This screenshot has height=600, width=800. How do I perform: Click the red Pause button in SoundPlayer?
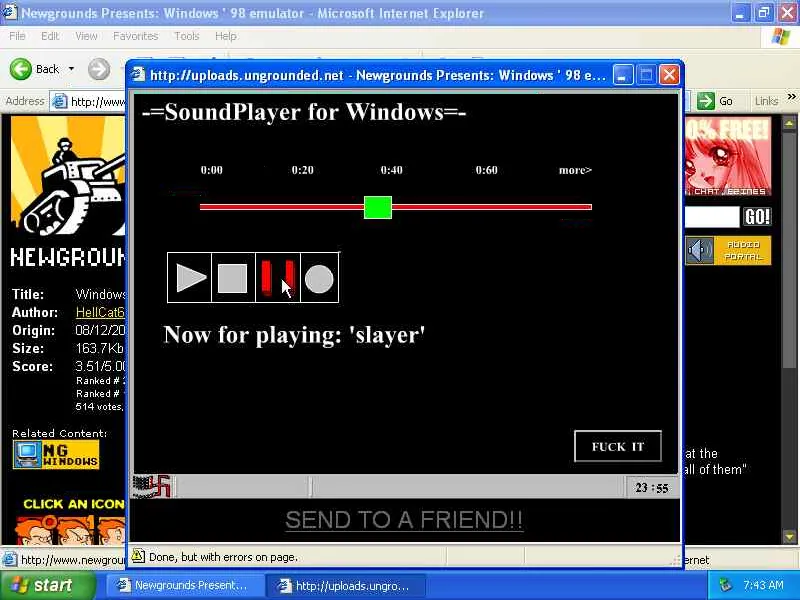point(278,278)
